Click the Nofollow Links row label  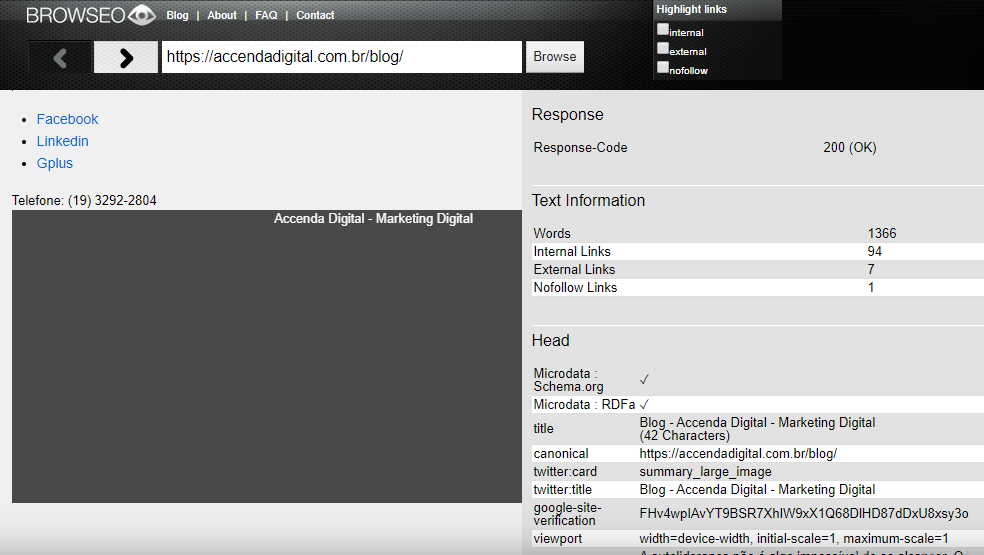click(575, 288)
